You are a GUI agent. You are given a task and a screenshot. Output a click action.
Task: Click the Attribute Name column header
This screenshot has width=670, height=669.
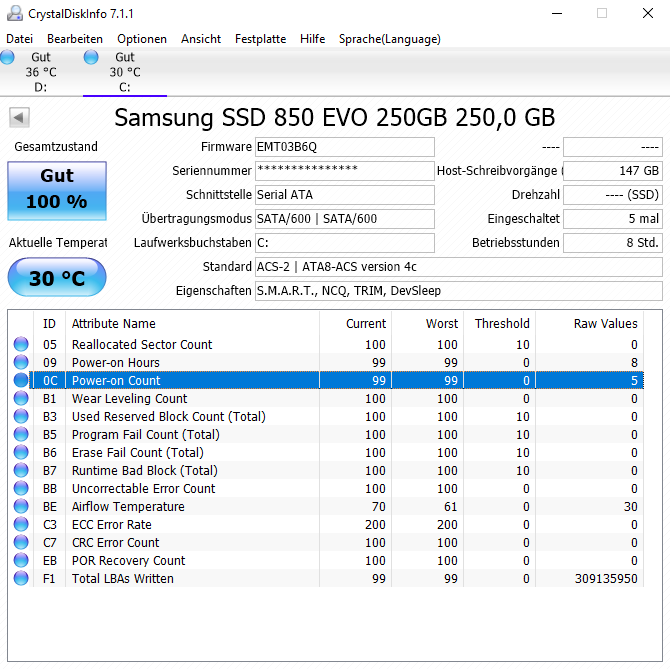point(192,323)
